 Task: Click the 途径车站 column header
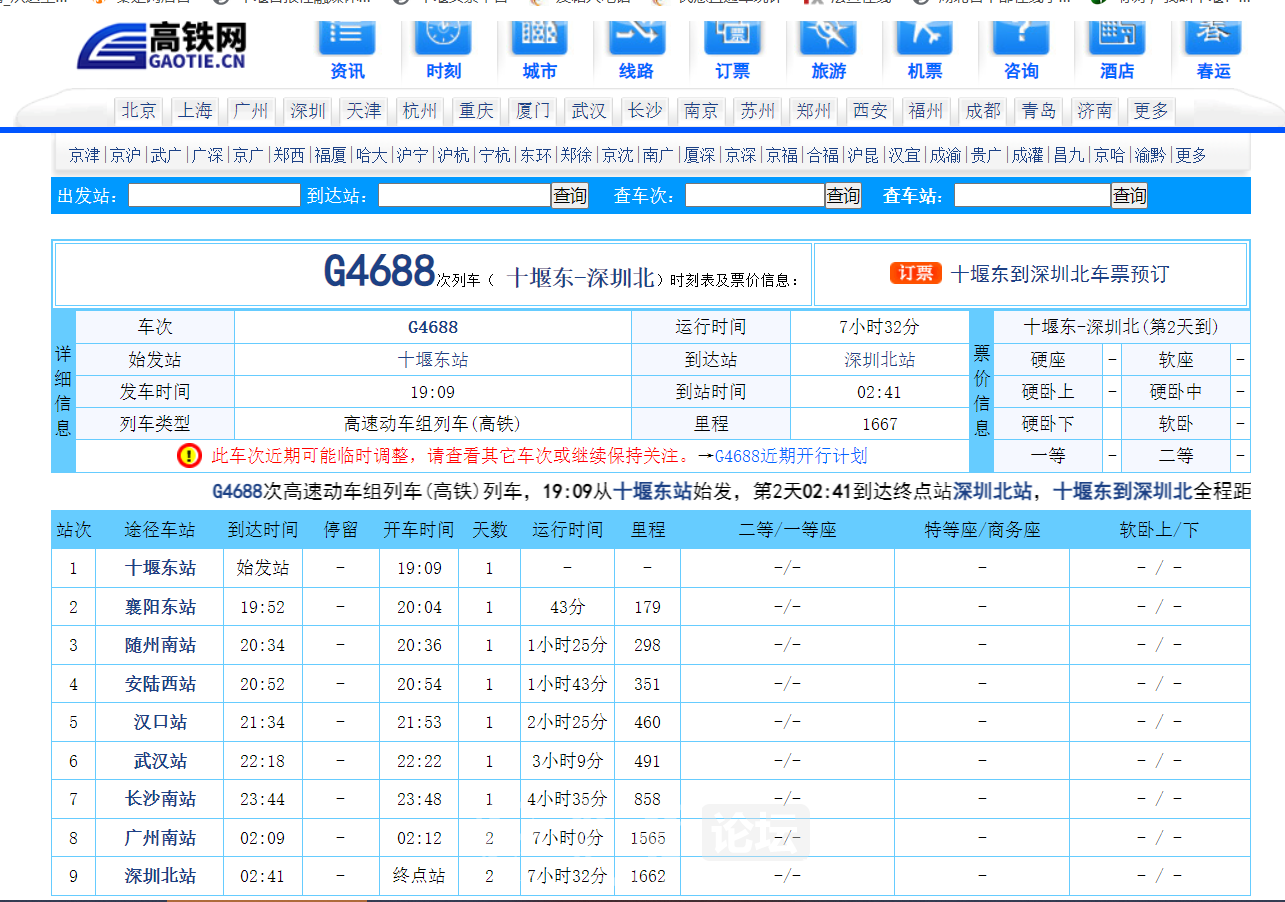point(160,530)
